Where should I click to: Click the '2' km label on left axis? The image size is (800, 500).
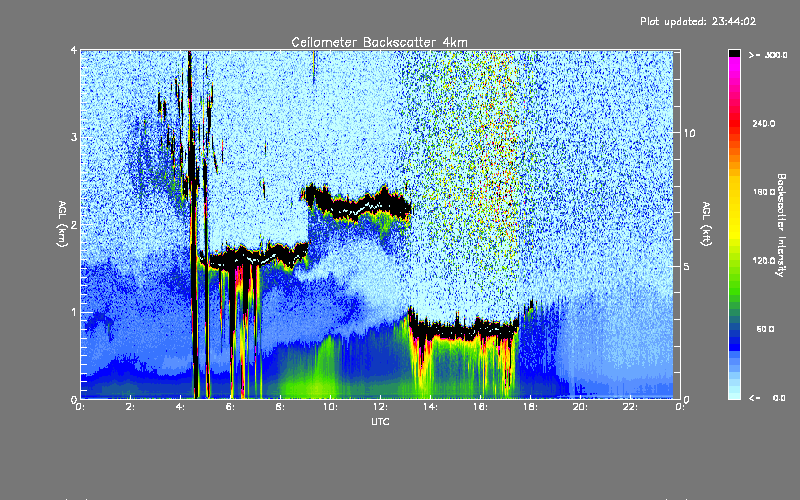coord(74,224)
